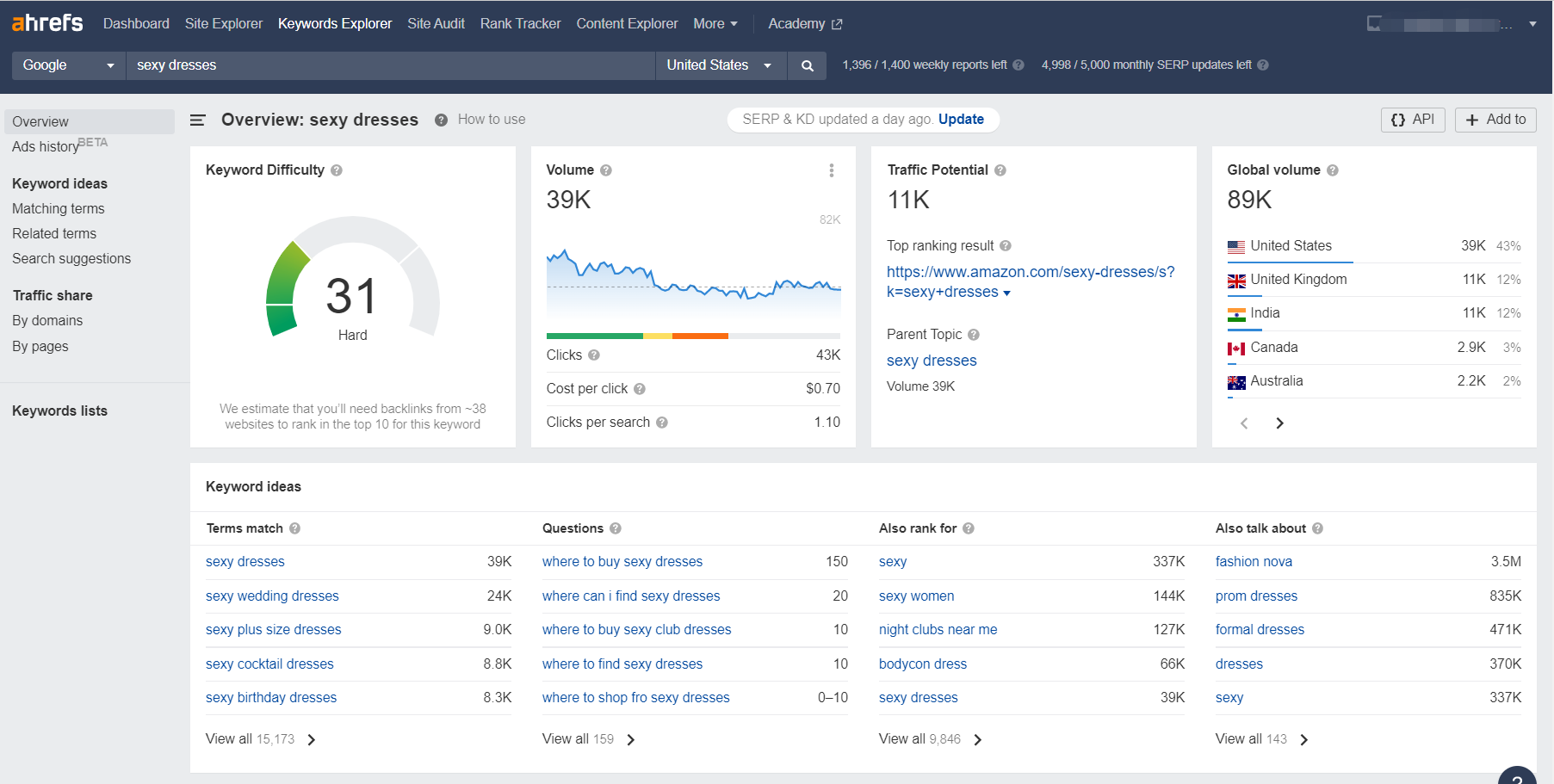Expand the More navigation menu
Image resolution: width=1554 pixels, height=784 pixels.
715,24
